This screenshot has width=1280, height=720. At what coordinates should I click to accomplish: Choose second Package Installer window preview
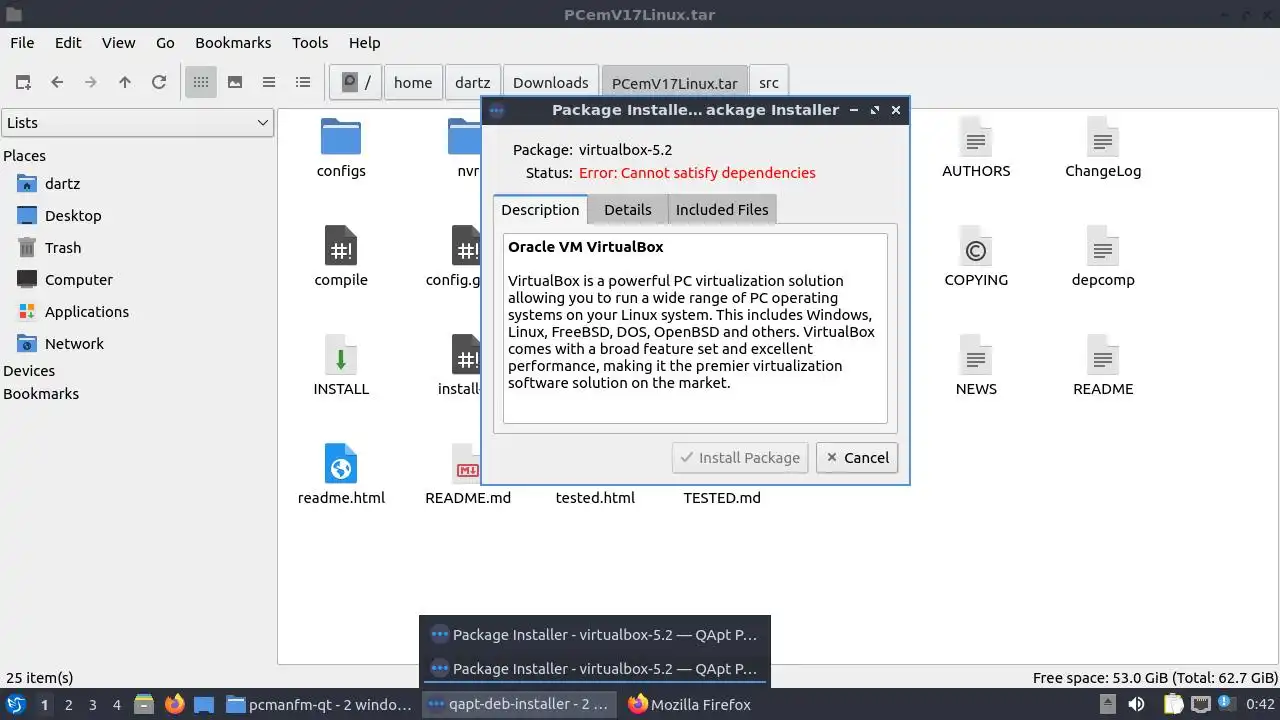click(595, 668)
